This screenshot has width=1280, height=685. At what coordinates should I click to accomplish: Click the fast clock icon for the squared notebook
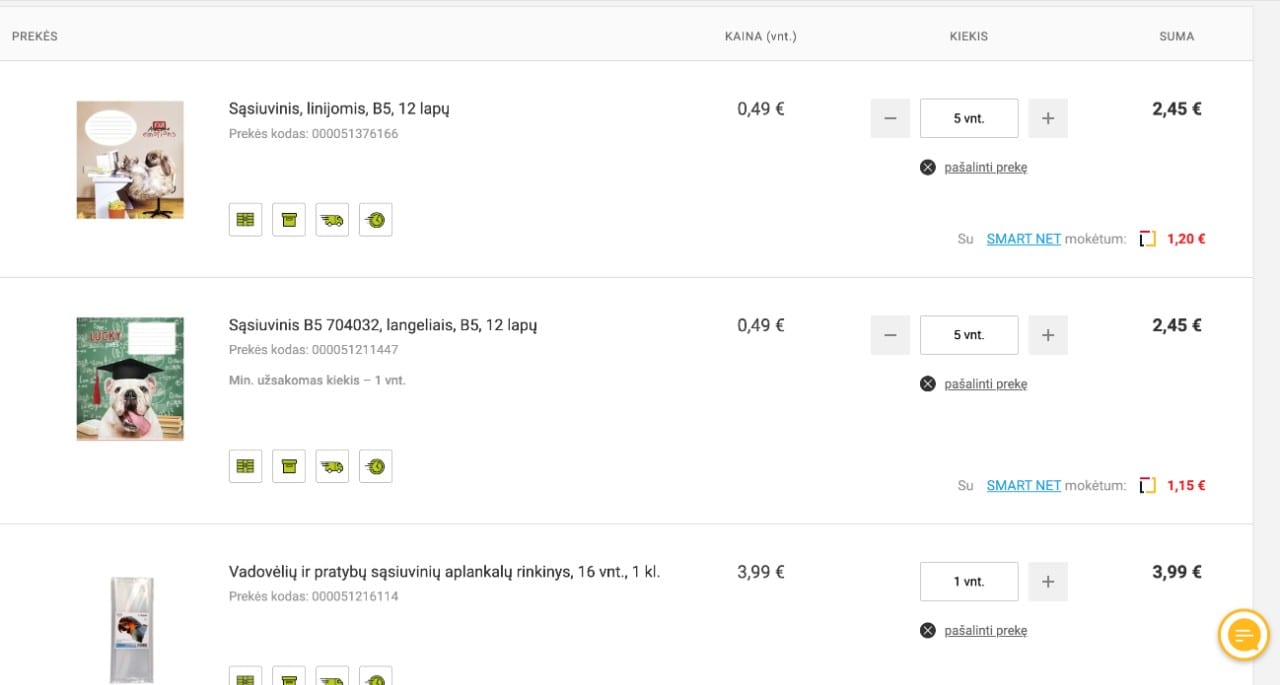[376, 466]
